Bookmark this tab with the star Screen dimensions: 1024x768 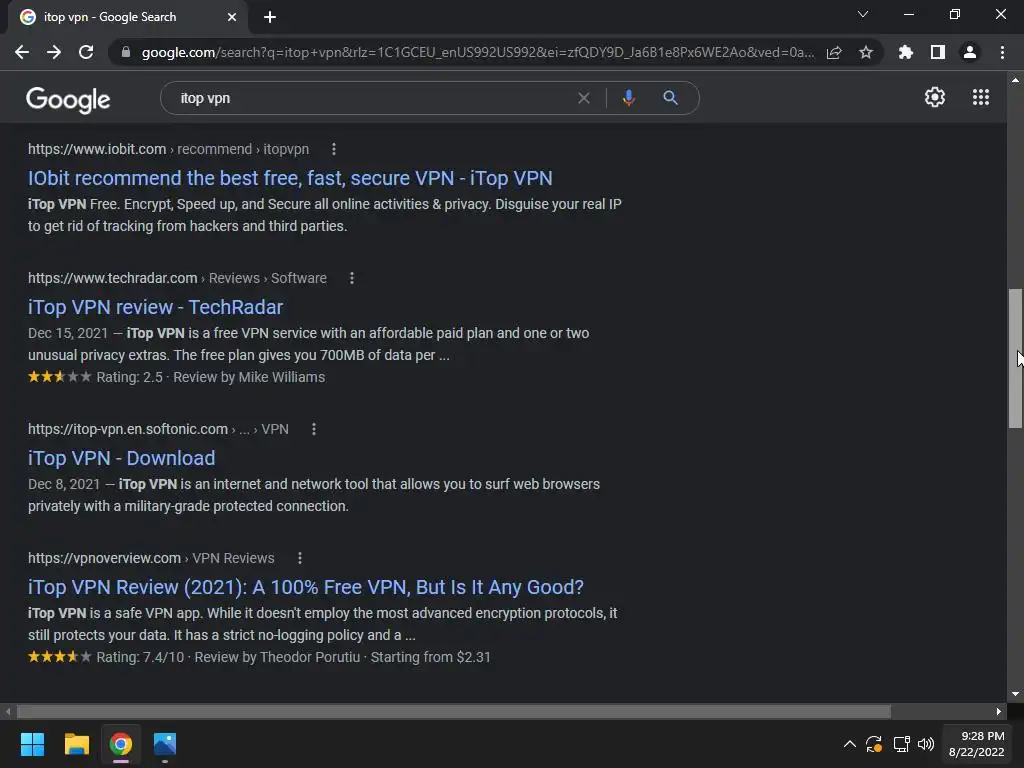(866, 52)
